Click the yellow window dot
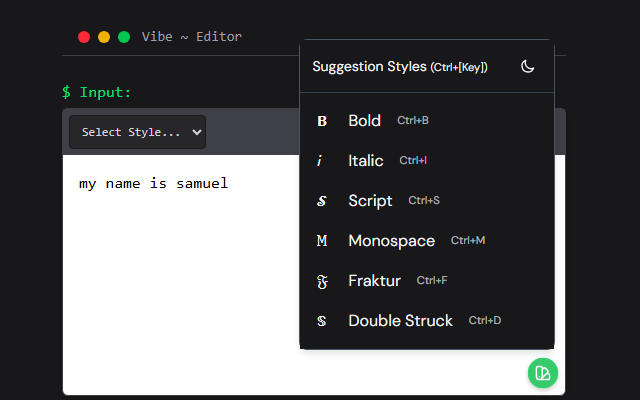The image size is (640, 400). pos(104,37)
